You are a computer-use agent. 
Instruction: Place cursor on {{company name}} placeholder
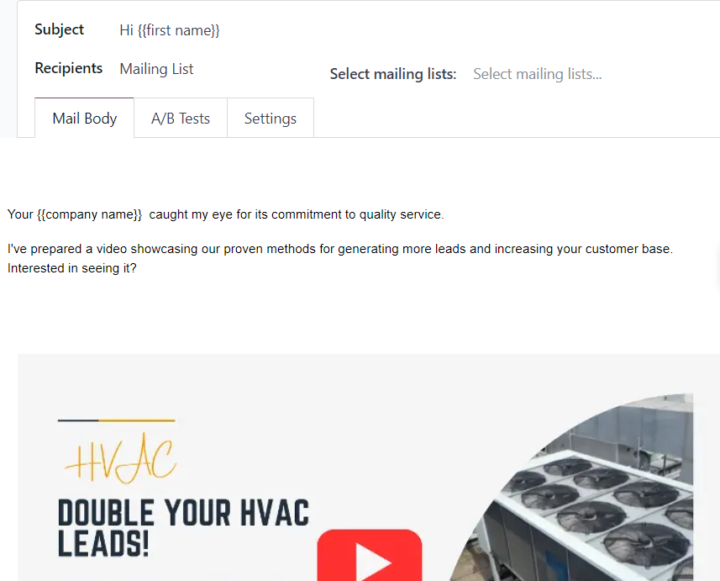[90, 214]
